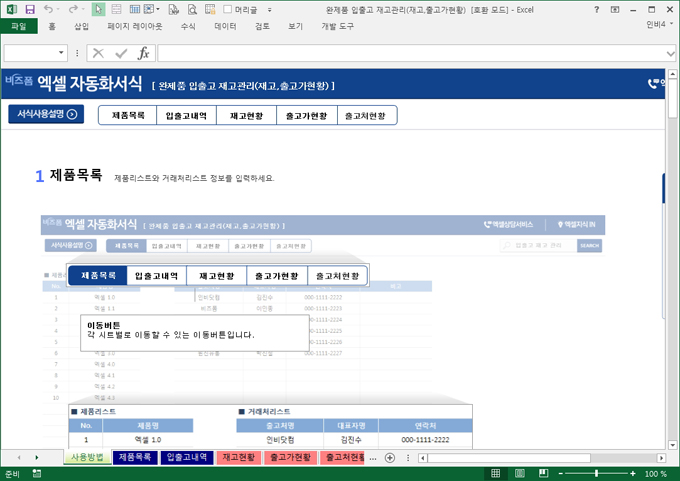Click the top navigation 출고처현황 button under the blue banner
This screenshot has width=680, height=481.
(x=366, y=115)
